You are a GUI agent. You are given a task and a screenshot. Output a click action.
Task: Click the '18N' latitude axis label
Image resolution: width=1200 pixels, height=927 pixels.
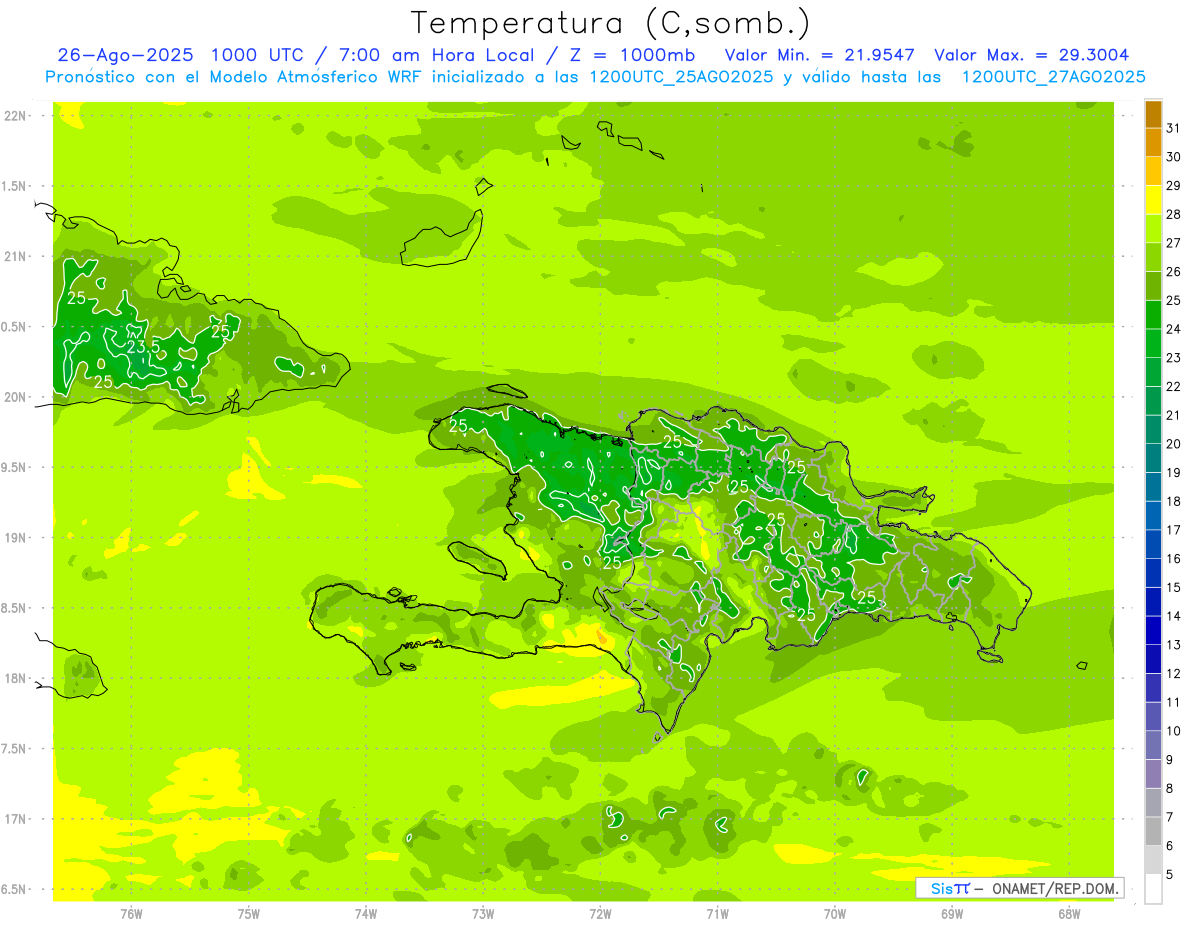[15, 679]
